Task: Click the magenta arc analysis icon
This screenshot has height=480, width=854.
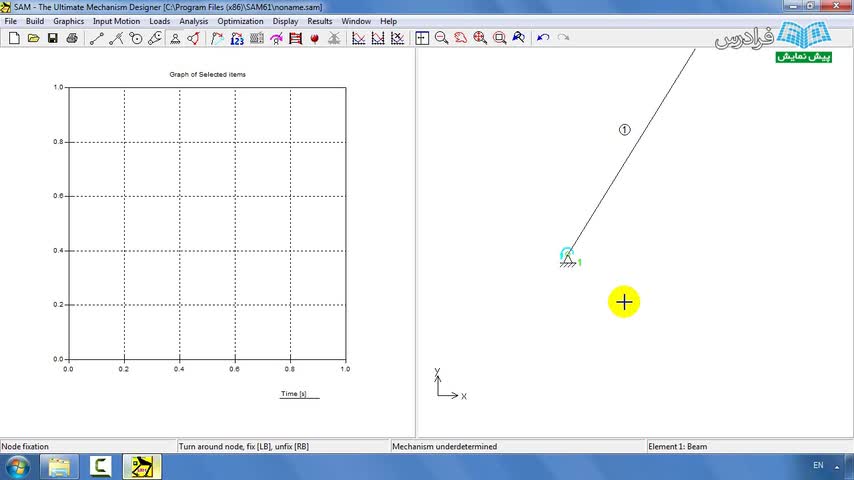Action: pyautogui.click(x=276, y=38)
